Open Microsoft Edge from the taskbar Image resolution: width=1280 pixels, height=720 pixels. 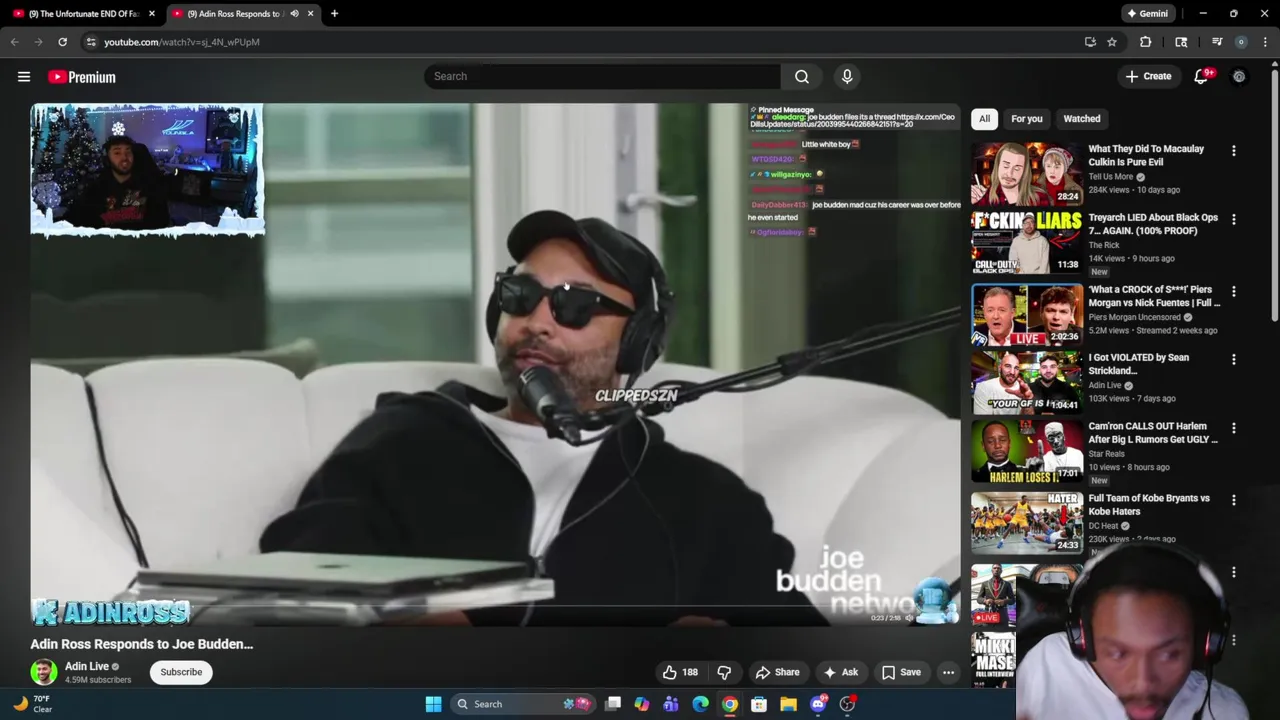(x=700, y=704)
